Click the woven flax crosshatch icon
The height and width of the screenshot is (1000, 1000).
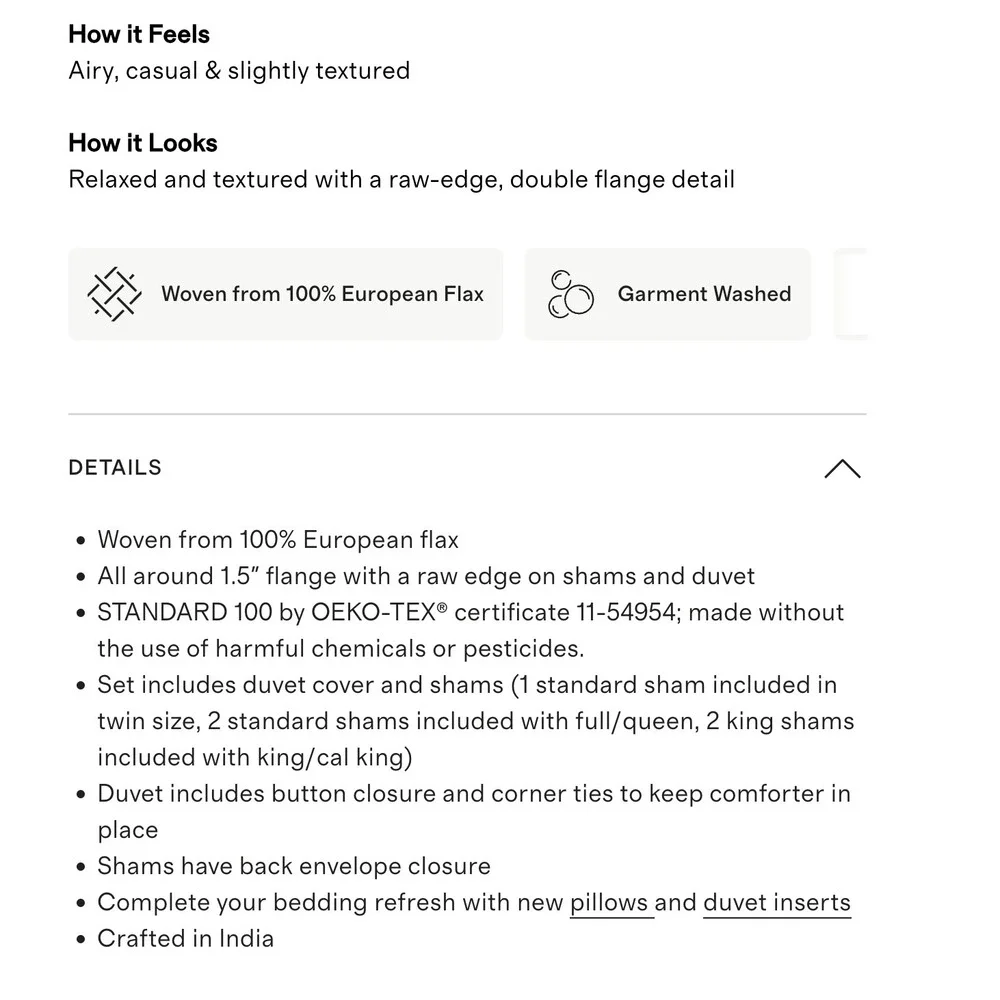pyautogui.click(x=114, y=294)
